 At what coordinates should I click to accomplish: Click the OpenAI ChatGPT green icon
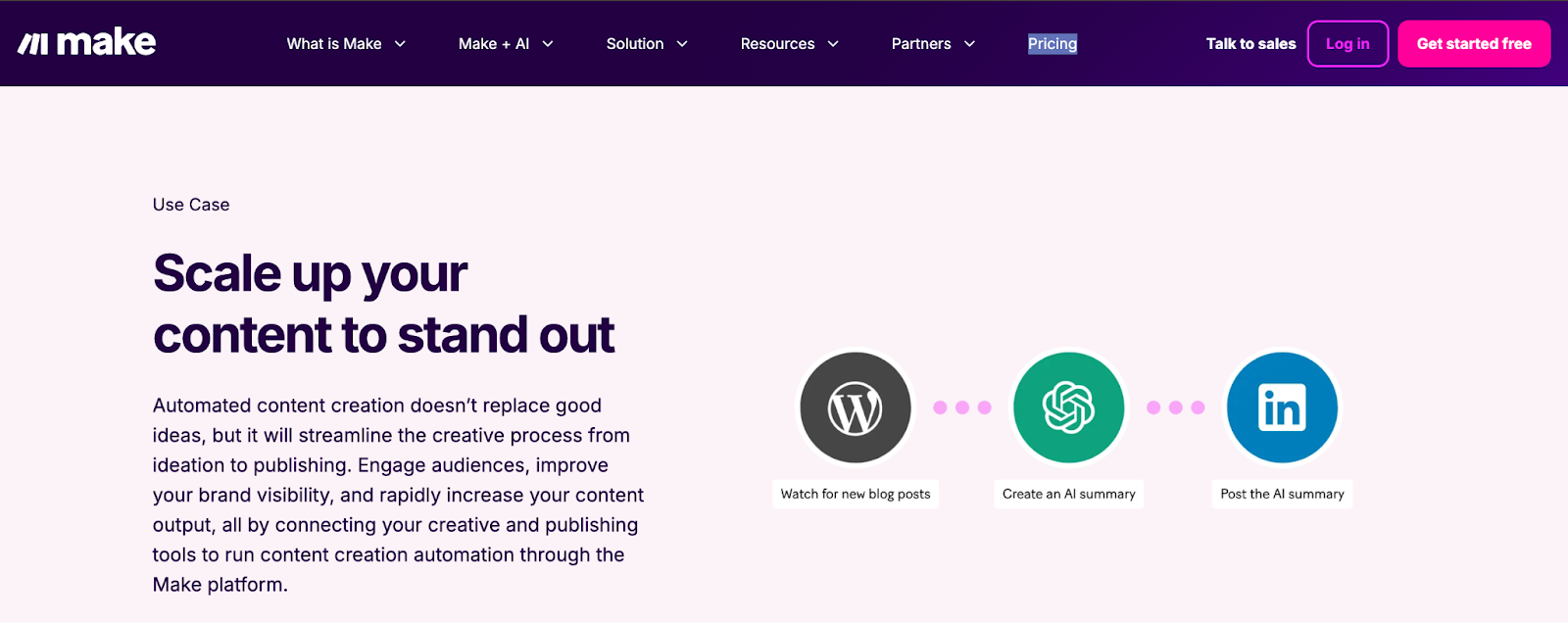[1068, 407]
